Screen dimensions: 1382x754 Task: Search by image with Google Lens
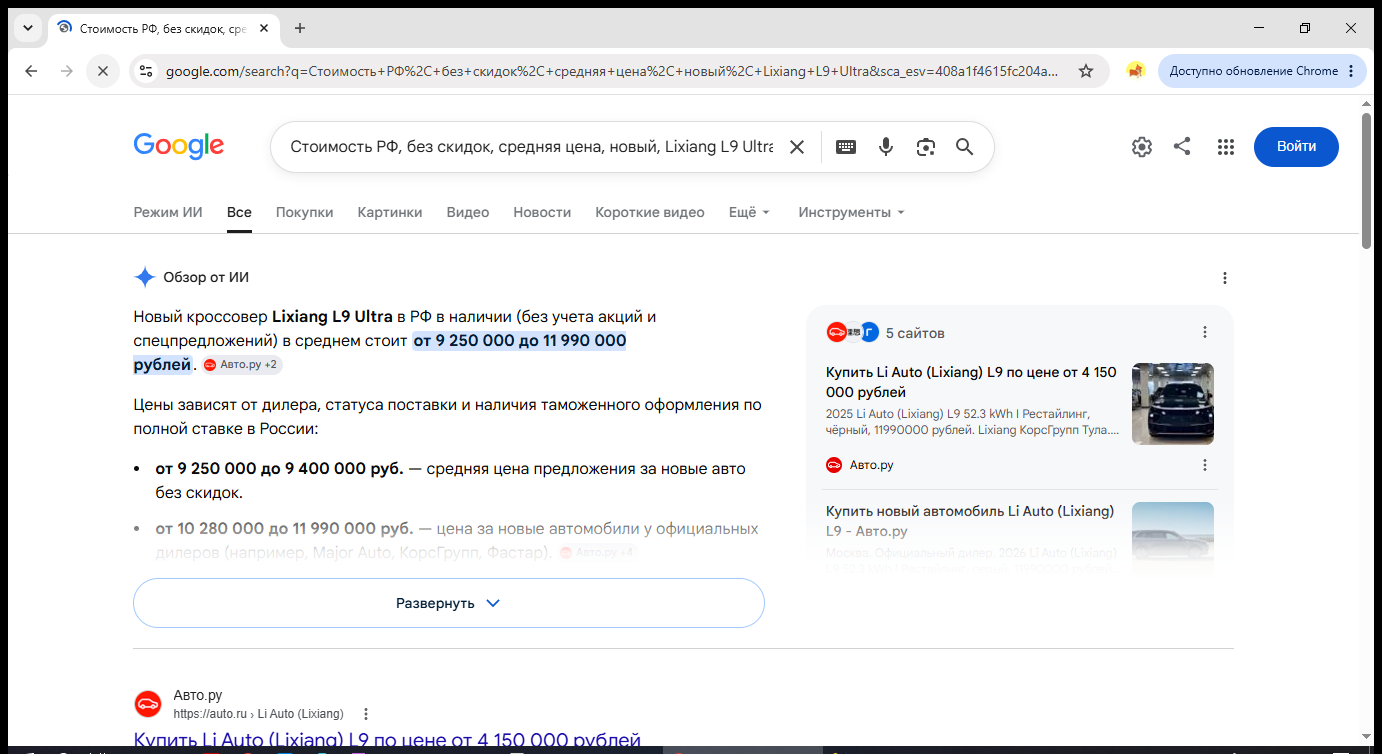click(x=926, y=147)
